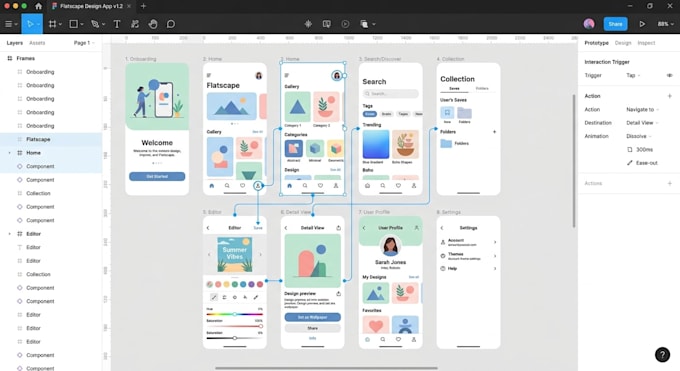Viewport: 680px width, 371px height.
Task: Add an interaction with the Action plus icon
Action: pos(670,96)
